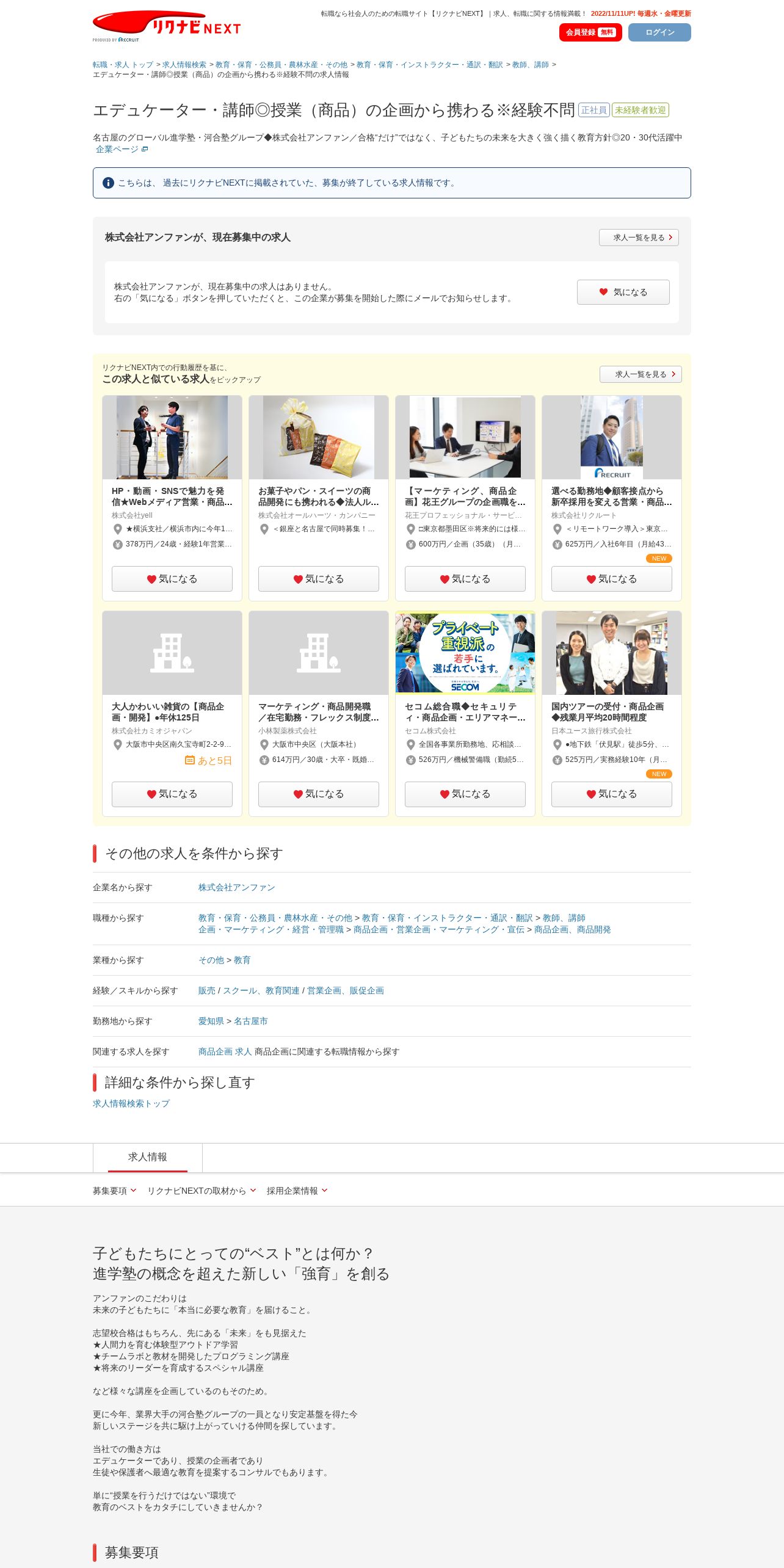Click the location pin on カミオジャパン card
Viewport: 784px width, 1568px height.
[x=117, y=744]
